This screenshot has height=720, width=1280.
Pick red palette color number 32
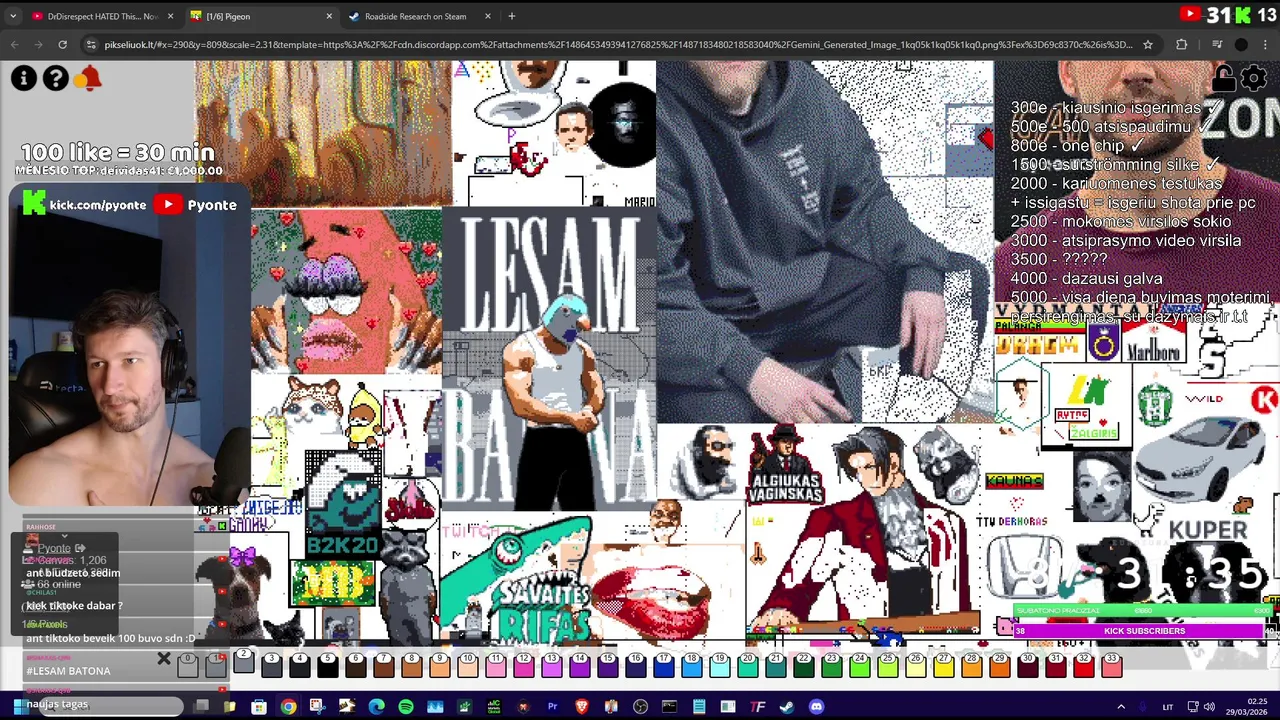tap(1083, 665)
